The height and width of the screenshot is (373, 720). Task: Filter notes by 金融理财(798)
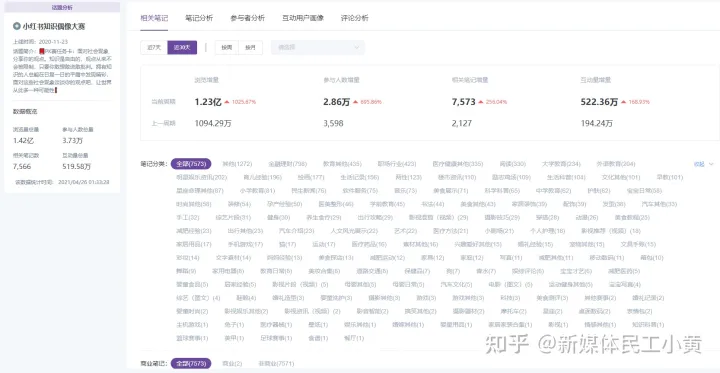pyautogui.click(x=287, y=164)
